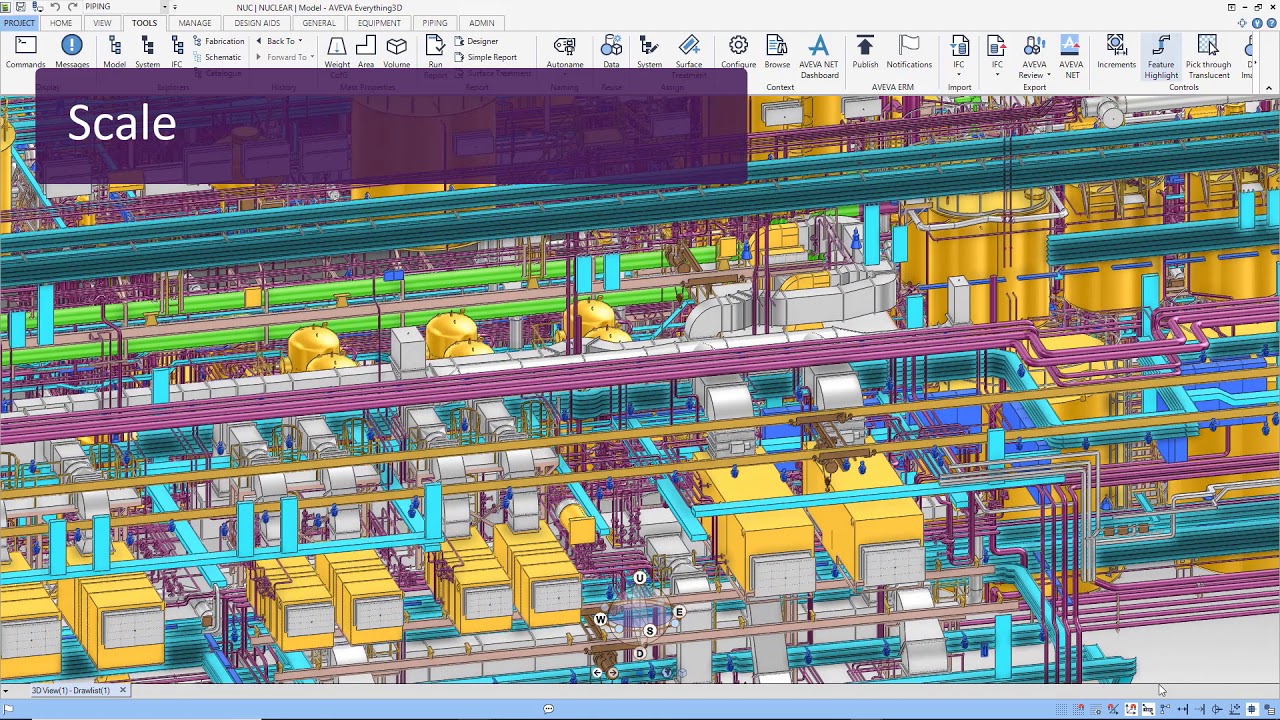Screen dimensions: 1280x720
Task: Open the PROJECT tab
Action: coord(19,23)
